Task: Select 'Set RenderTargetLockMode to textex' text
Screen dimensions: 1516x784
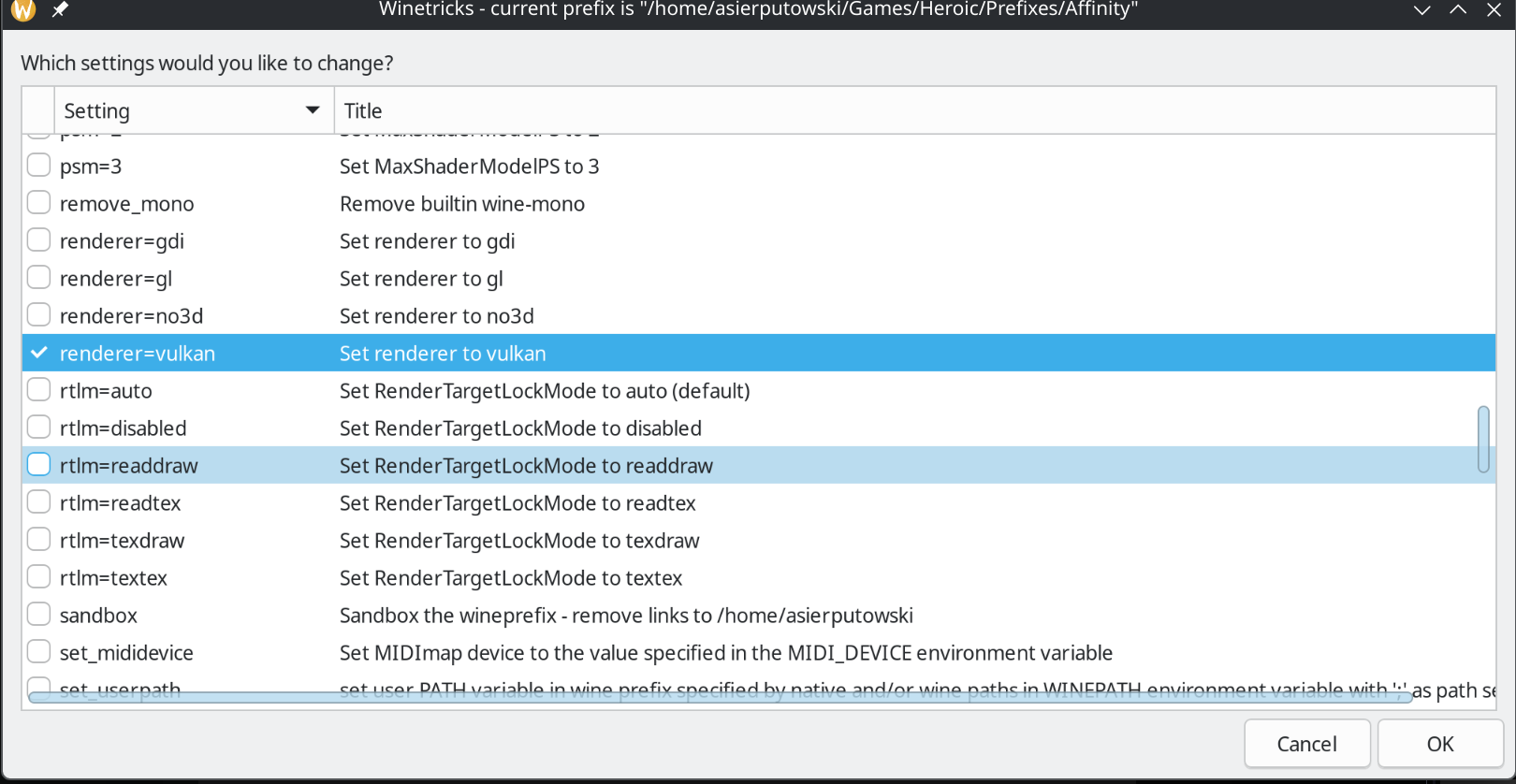Action: [511, 578]
